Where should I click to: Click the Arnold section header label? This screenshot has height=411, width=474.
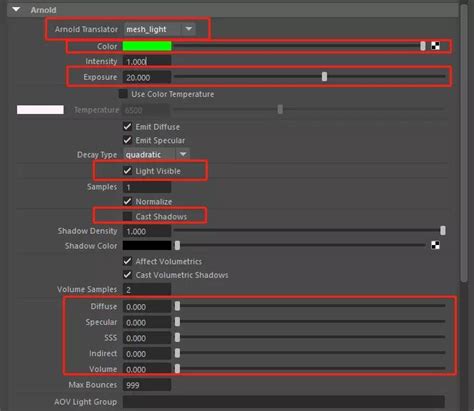(x=43, y=10)
